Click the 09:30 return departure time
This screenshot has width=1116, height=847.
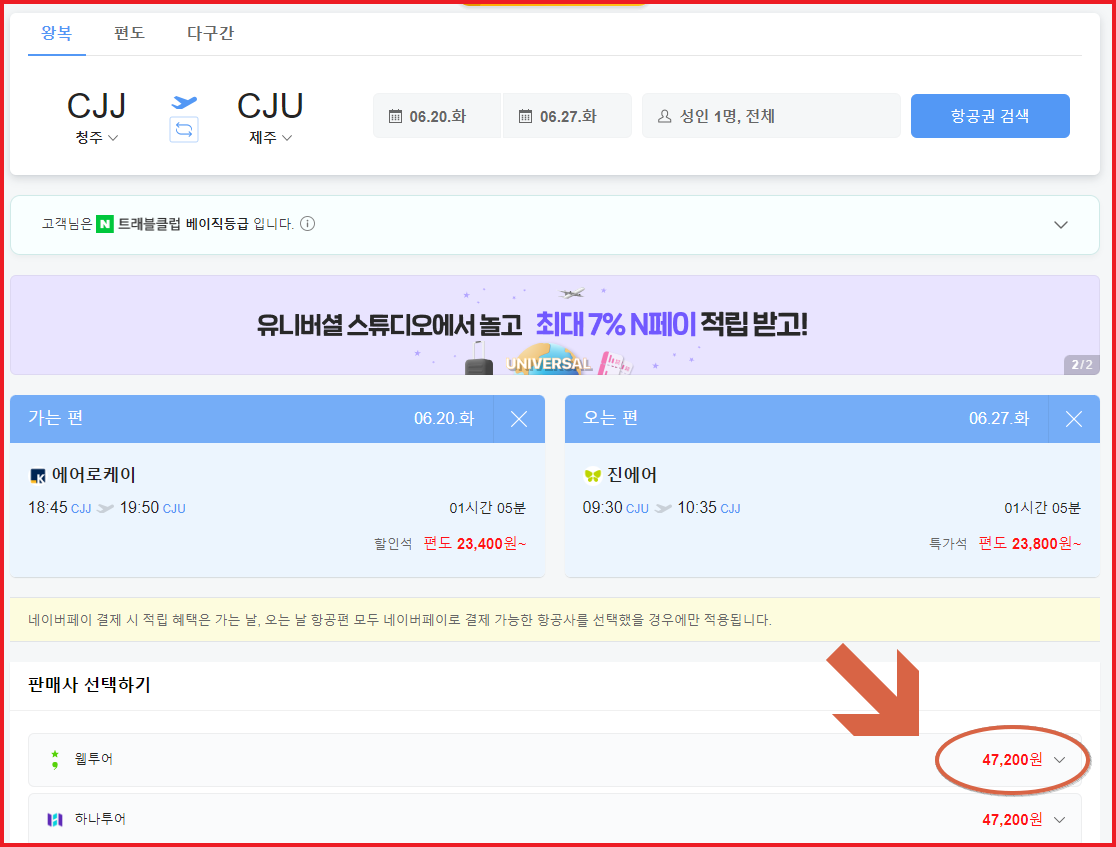603,507
